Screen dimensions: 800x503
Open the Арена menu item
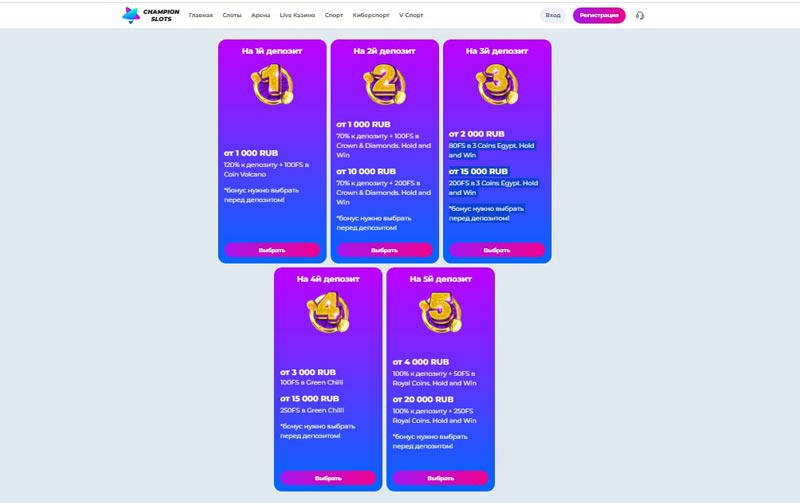[x=260, y=15]
